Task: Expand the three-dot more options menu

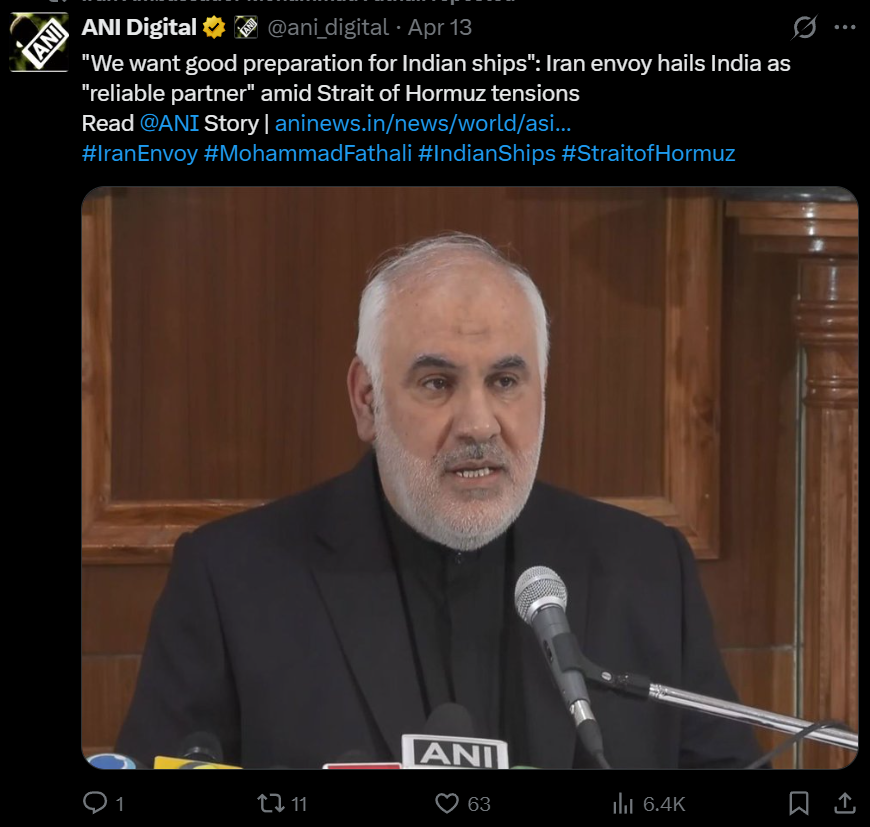Action: [x=844, y=27]
